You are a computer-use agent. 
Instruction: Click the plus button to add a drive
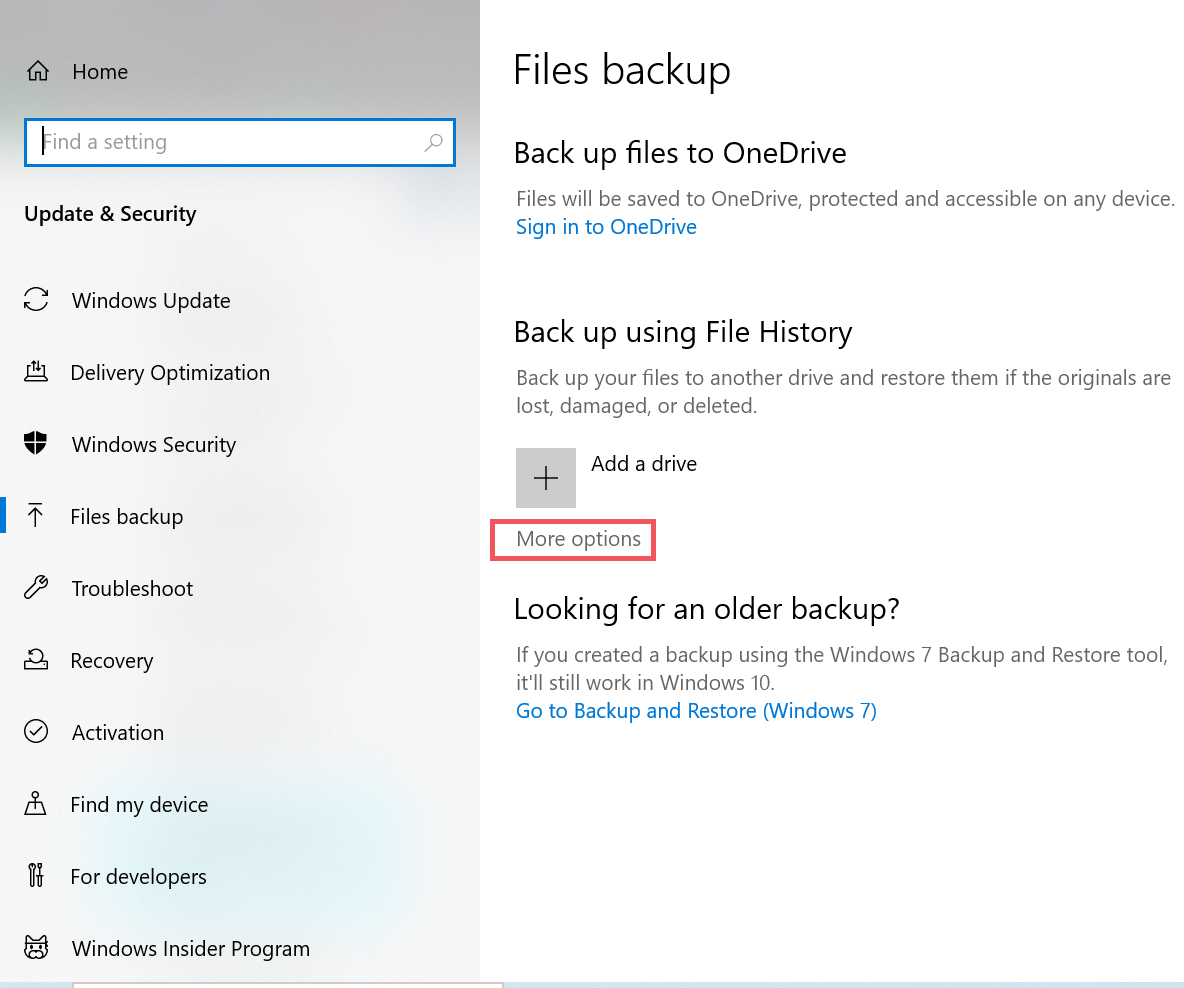tap(546, 478)
